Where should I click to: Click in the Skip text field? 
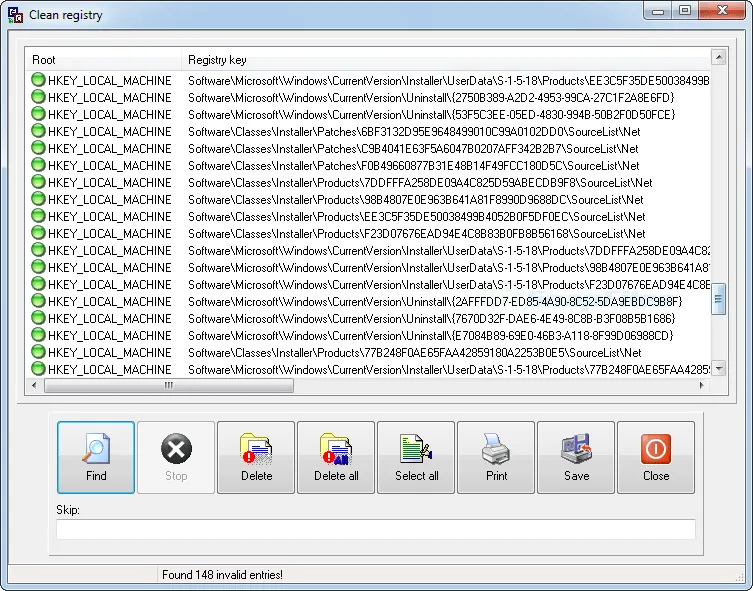point(375,530)
